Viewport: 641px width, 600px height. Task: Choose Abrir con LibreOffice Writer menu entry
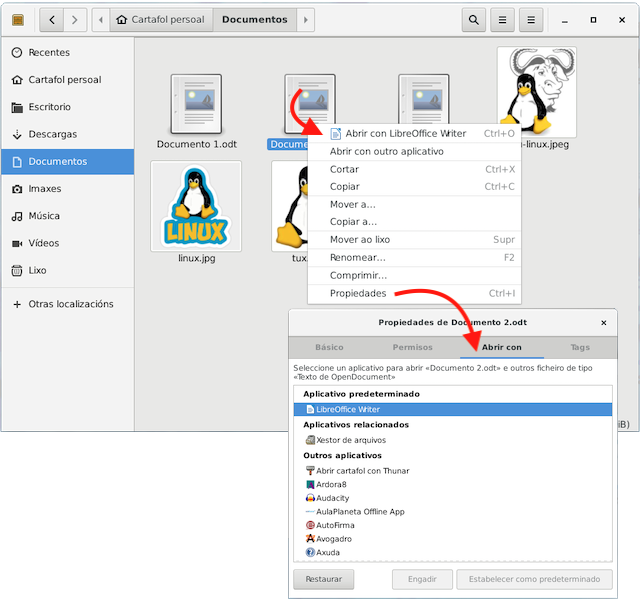(x=405, y=133)
